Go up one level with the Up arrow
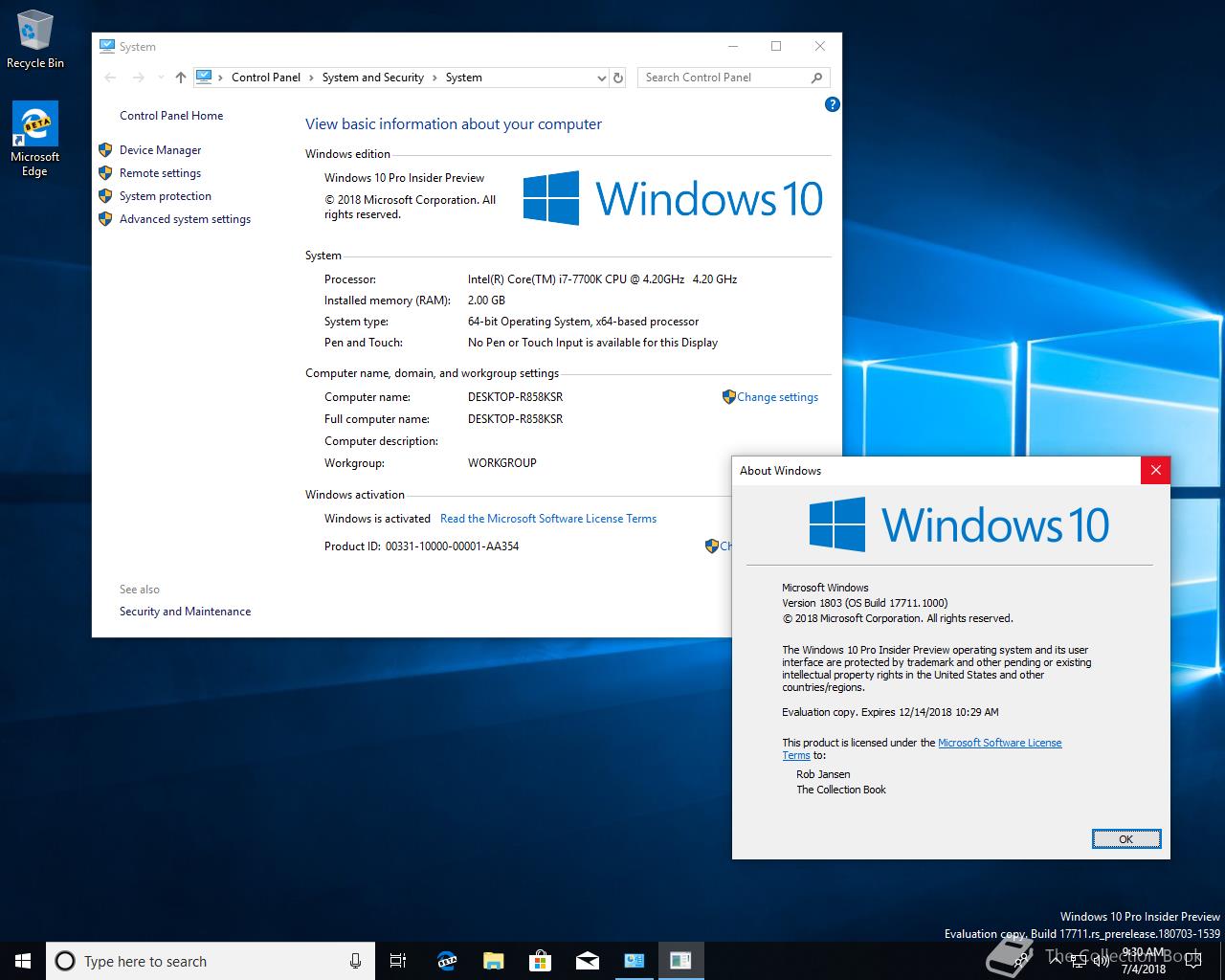The image size is (1225, 980). [x=181, y=78]
